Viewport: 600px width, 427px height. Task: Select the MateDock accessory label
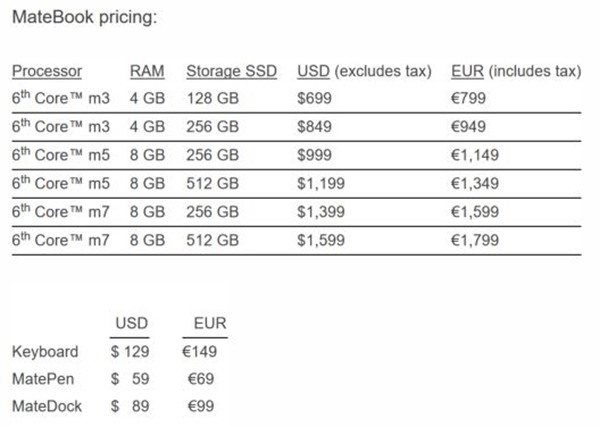(x=47, y=406)
